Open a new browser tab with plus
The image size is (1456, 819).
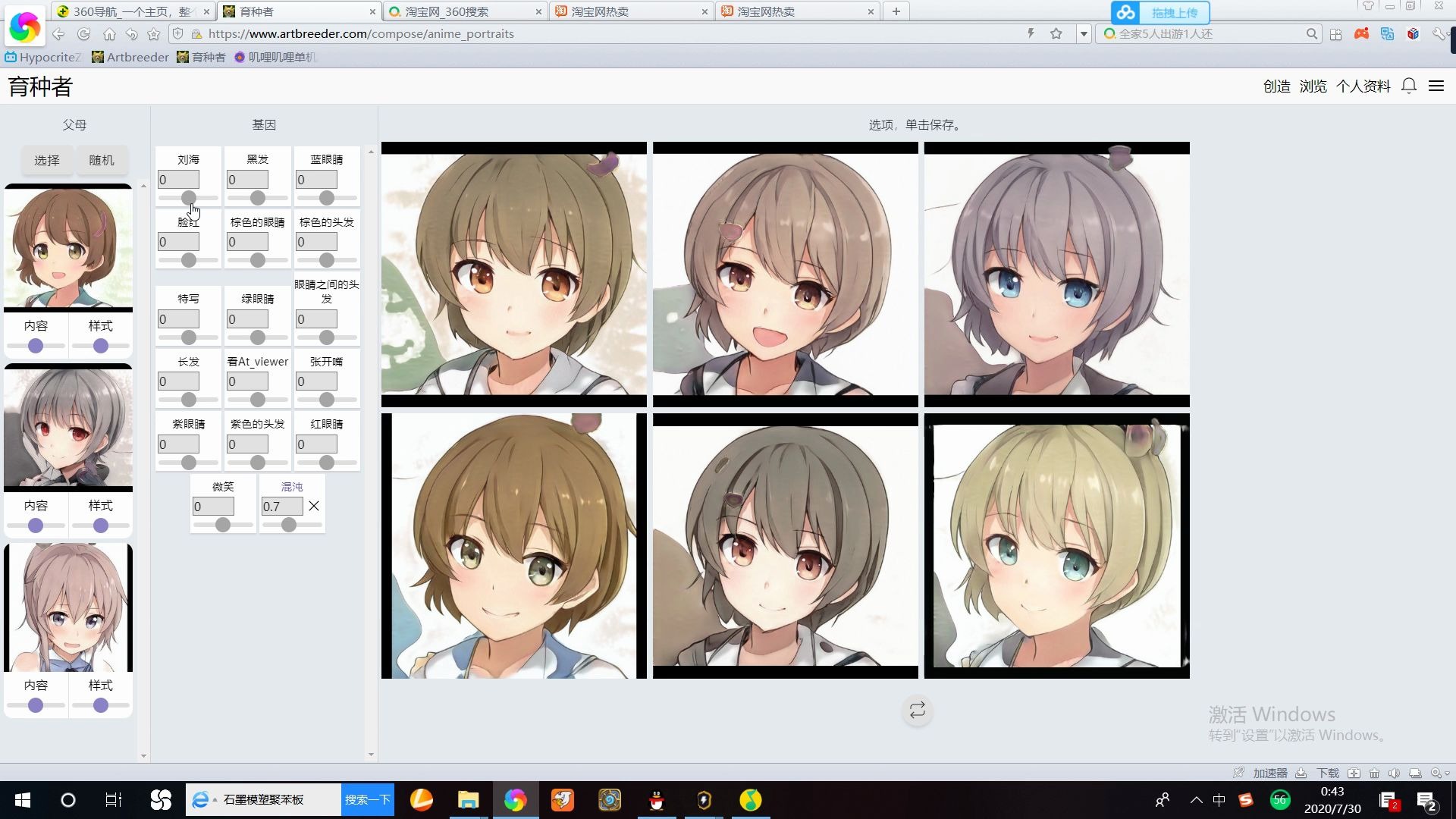coord(896,11)
